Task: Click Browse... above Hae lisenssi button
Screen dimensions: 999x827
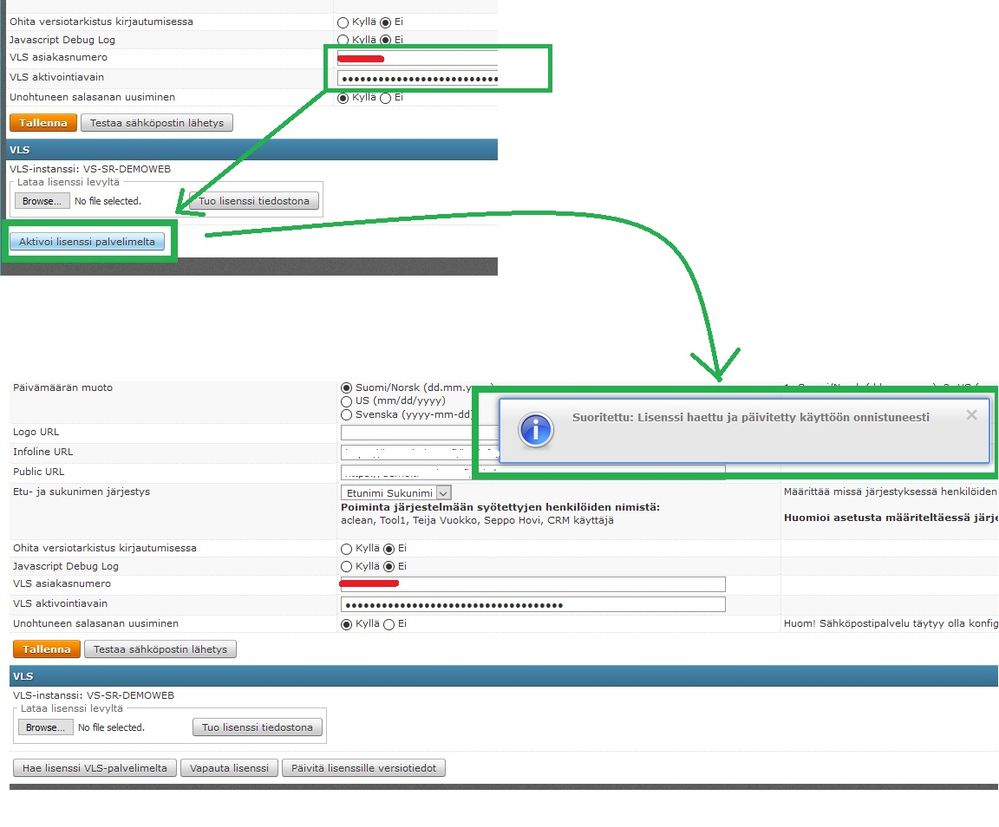Action: [x=45, y=727]
